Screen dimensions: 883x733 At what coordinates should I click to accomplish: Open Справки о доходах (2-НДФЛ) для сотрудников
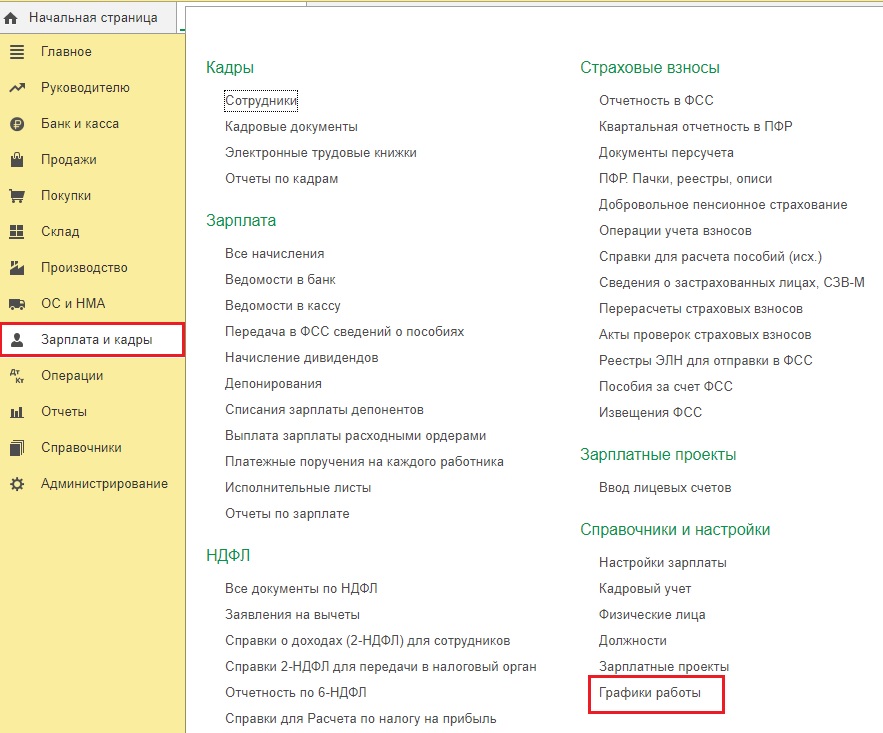(368, 641)
